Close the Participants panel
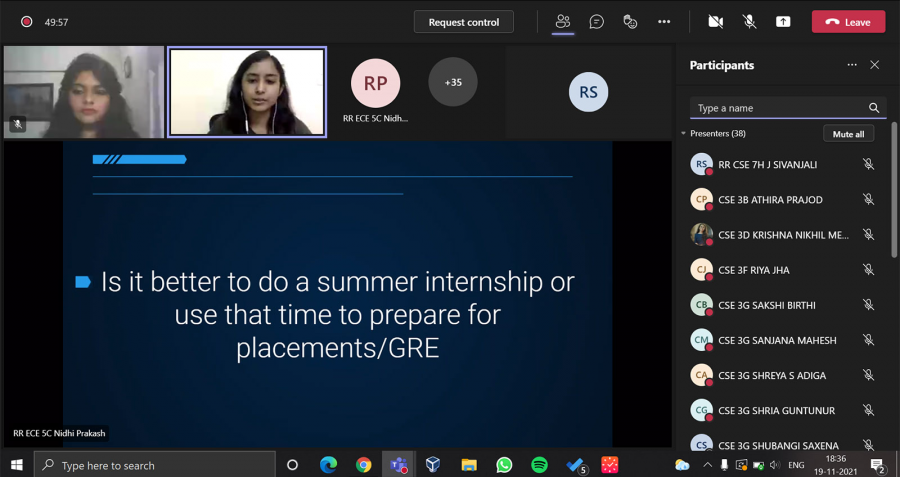900x477 pixels. tap(875, 65)
